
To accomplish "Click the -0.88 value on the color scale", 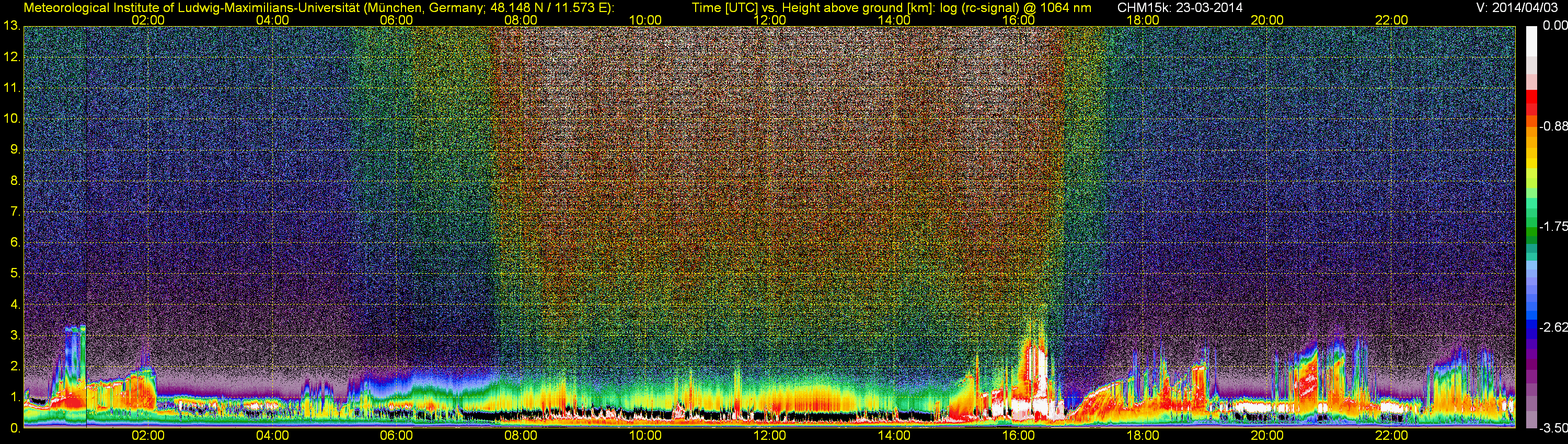I will pyautogui.click(x=1553, y=126).
